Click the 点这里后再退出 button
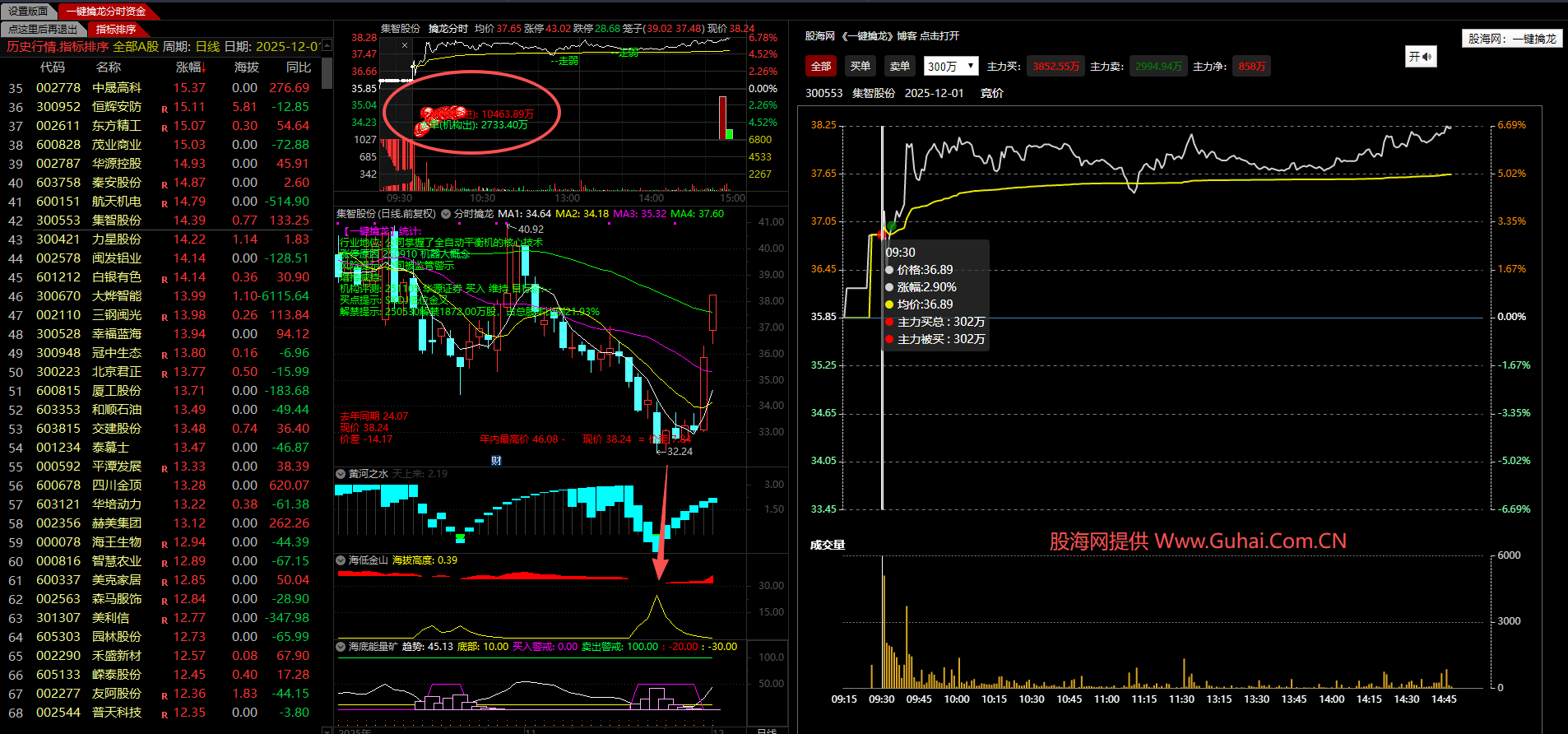The width and height of the screenshot is (1568, 734). click(43, 30)
